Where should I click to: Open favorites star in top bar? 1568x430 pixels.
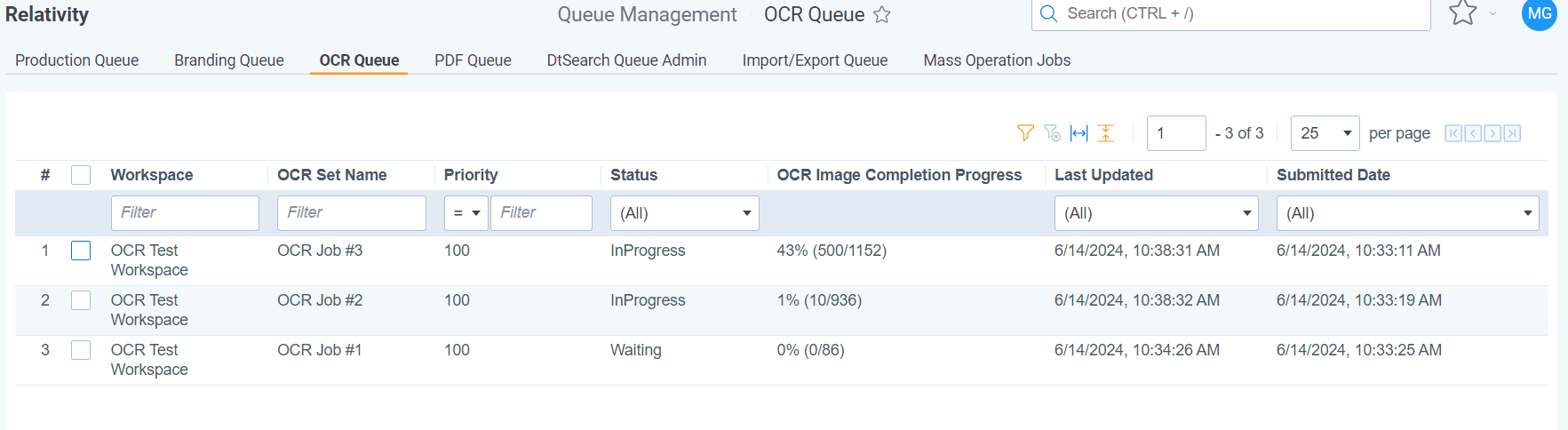coord(1462,13)
